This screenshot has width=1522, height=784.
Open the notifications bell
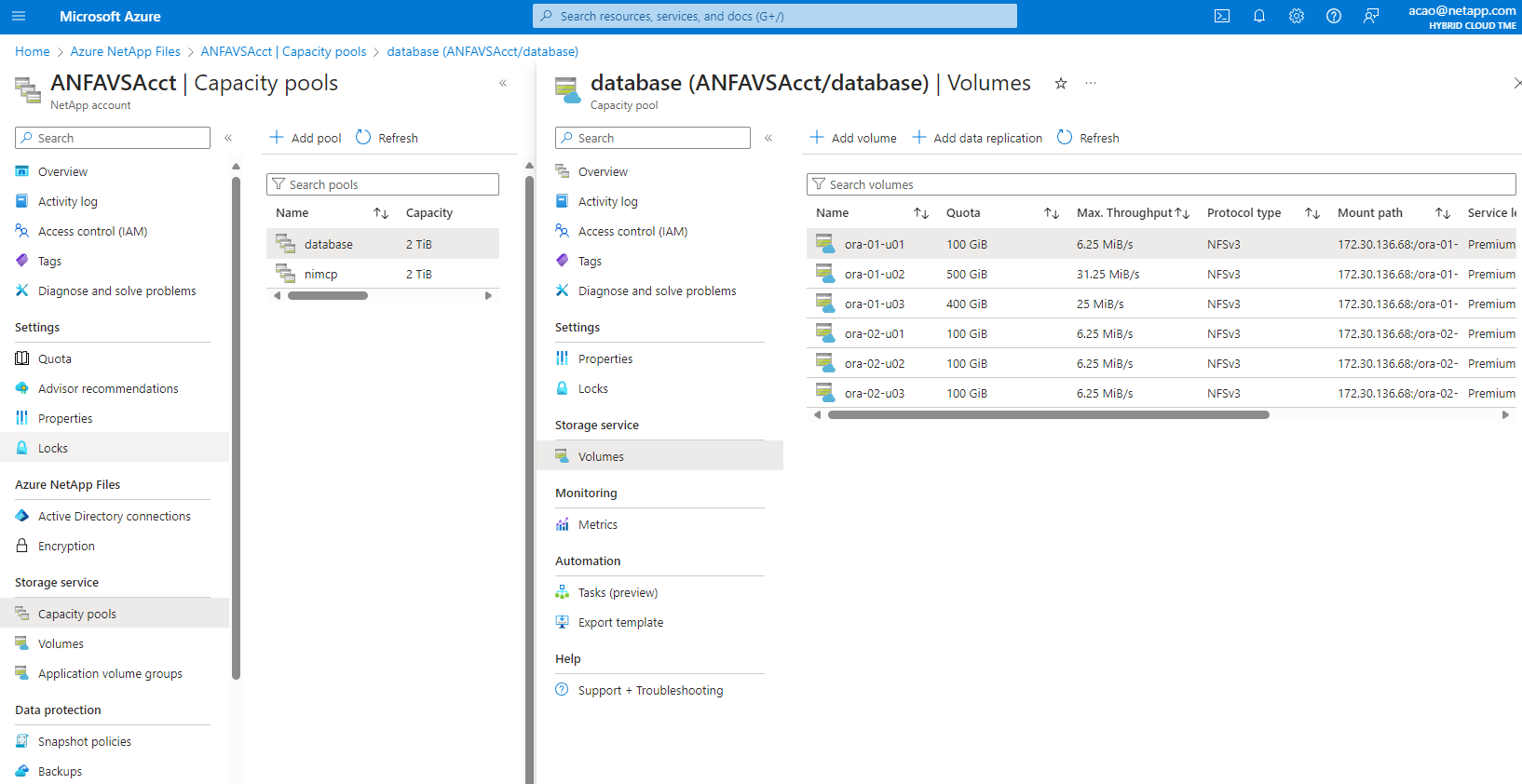point(1259,16)
